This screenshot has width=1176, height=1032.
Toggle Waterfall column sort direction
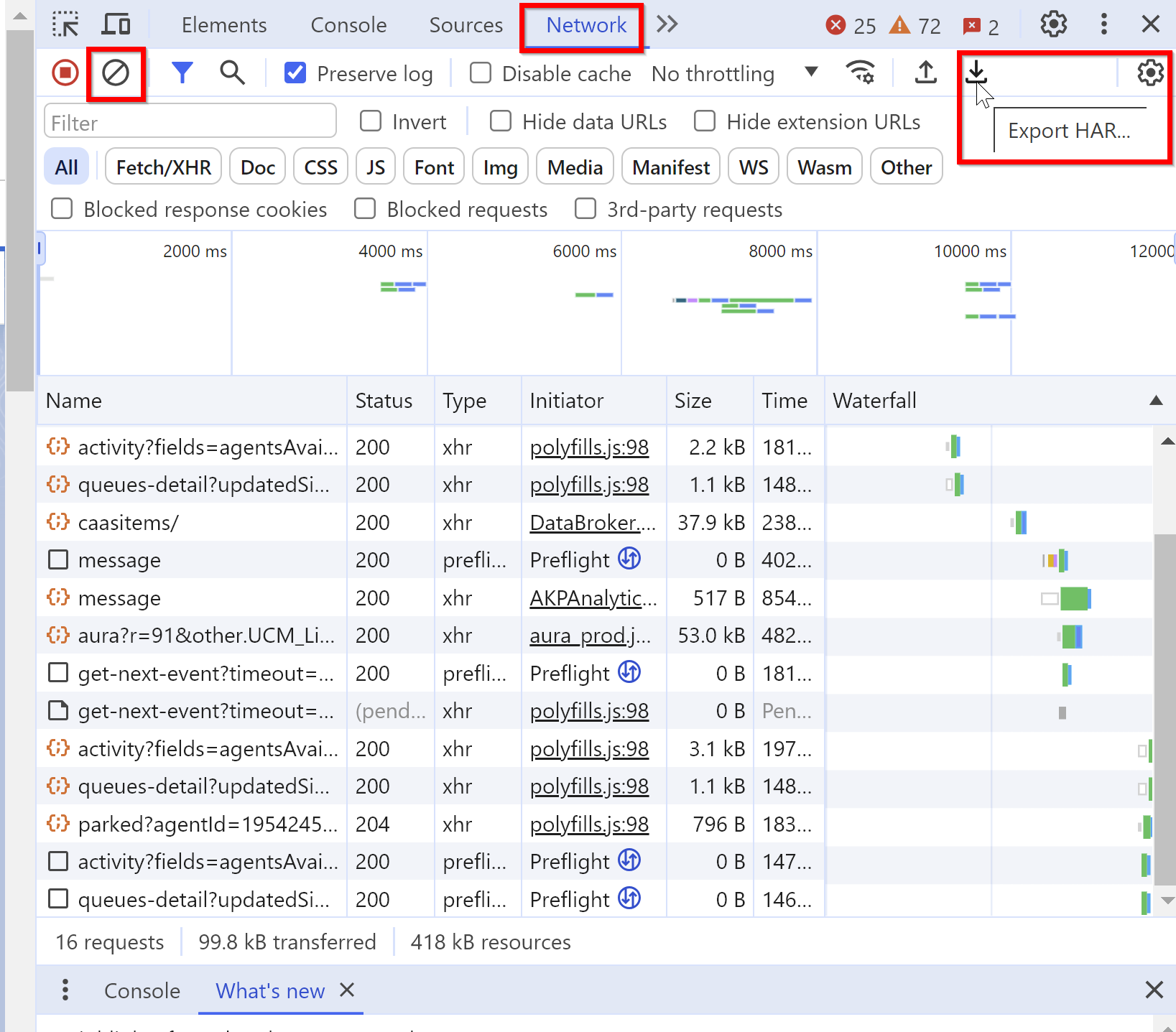point(1155,400)
